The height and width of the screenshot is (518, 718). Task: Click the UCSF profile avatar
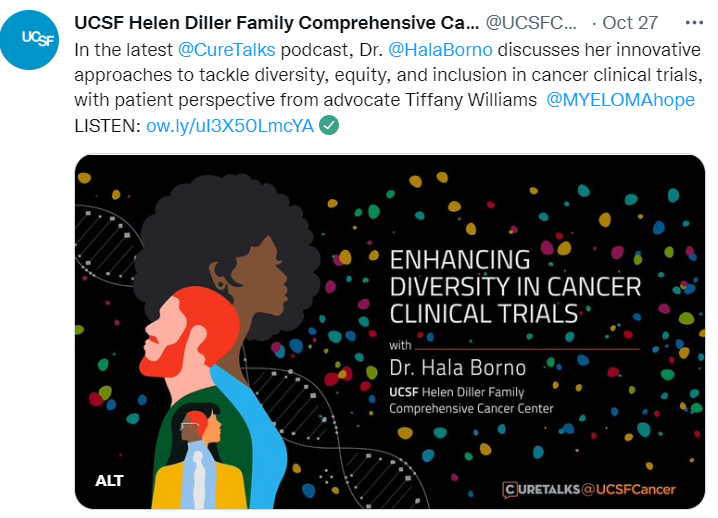coord(36,37)
